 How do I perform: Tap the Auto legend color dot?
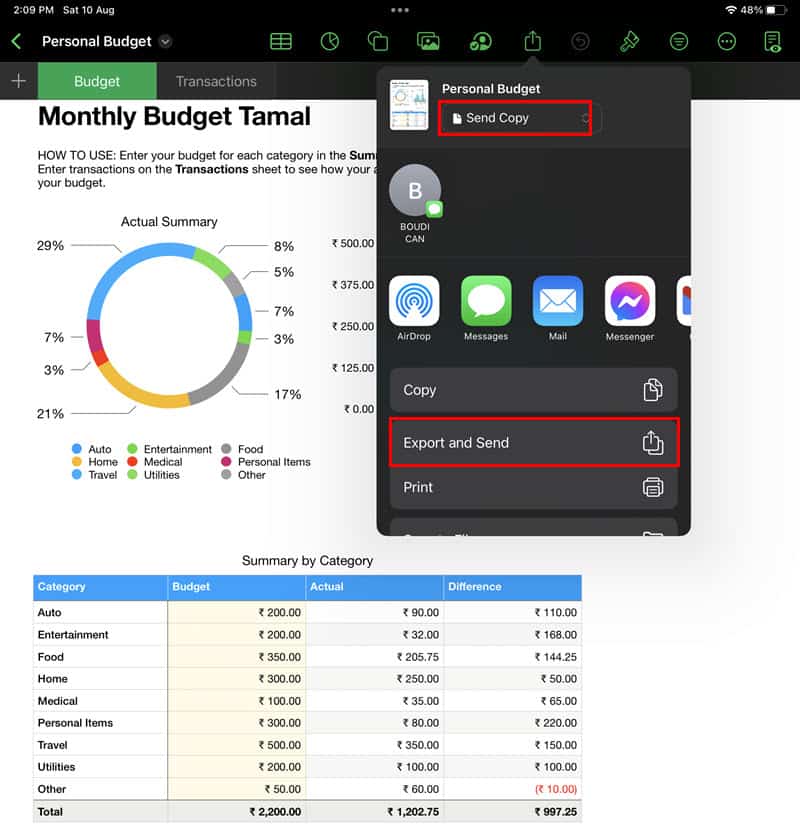pos(77,448)
